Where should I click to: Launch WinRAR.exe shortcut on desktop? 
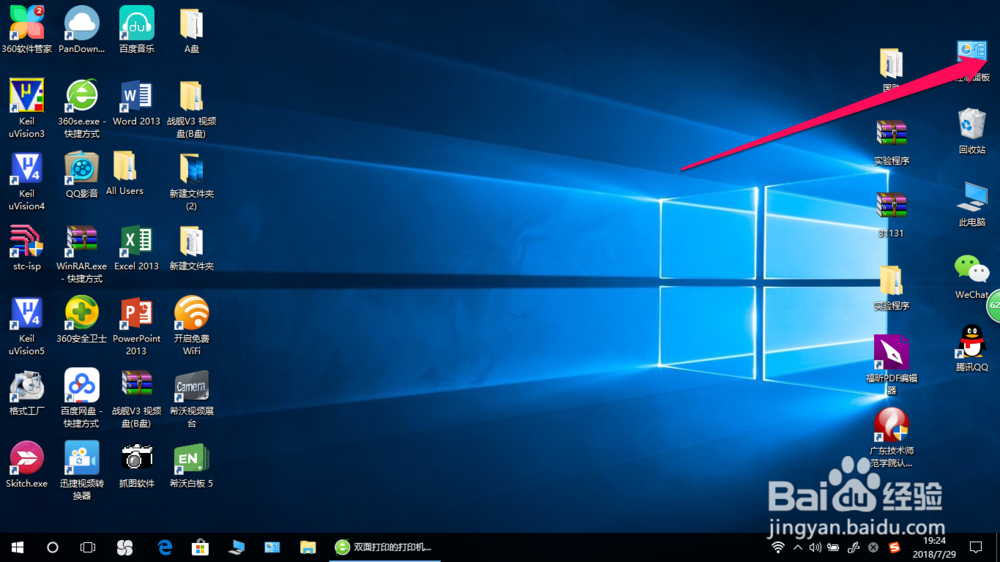[82, 241]
